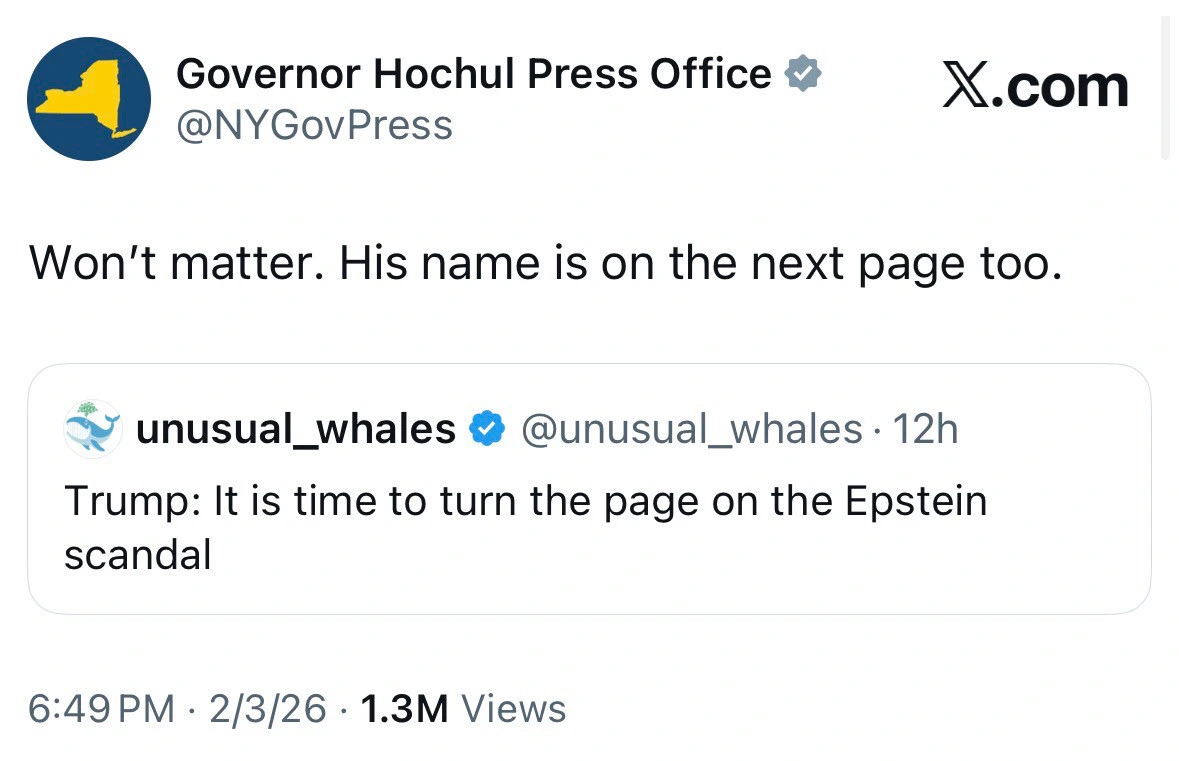
Task: Click the bold unusual_whales display name
Action: 296,429
